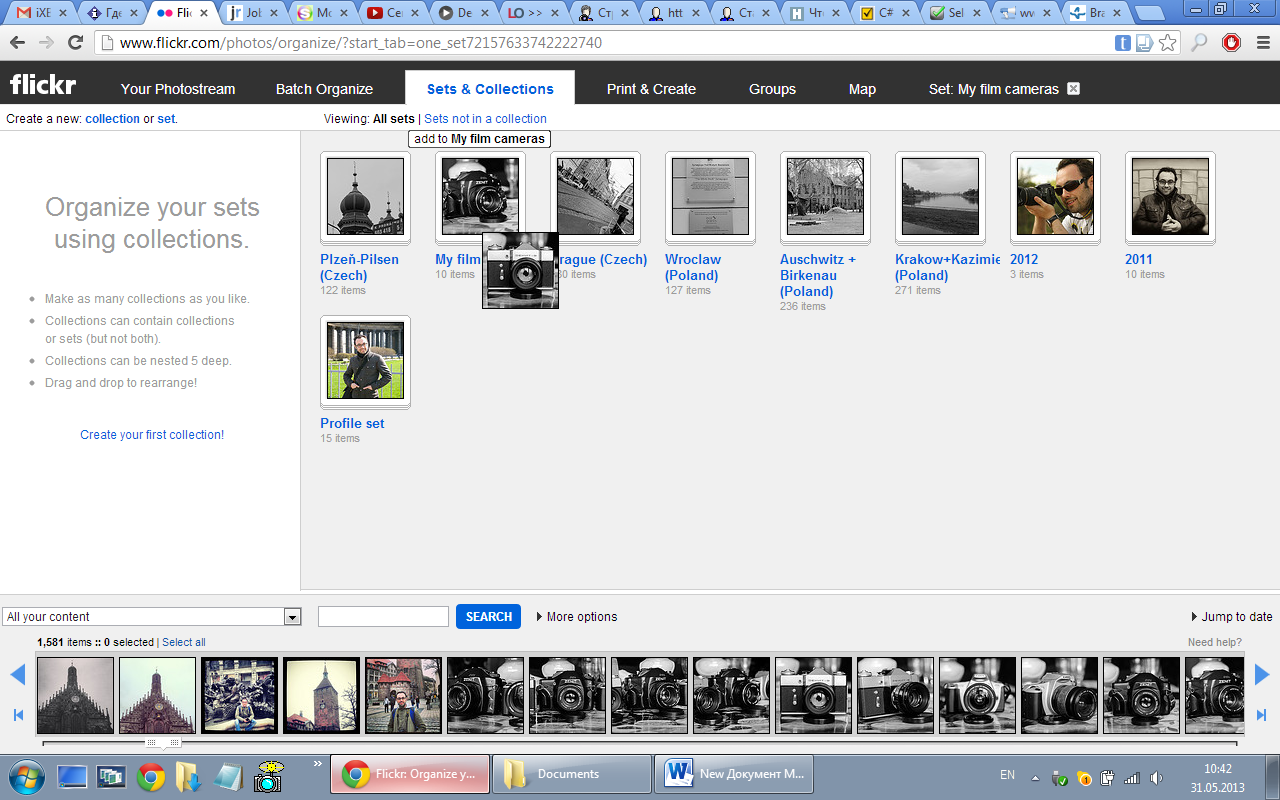Open the 'Profile set' title link
The height and width of the screenshot is (800, 1280).
point(352,423)
